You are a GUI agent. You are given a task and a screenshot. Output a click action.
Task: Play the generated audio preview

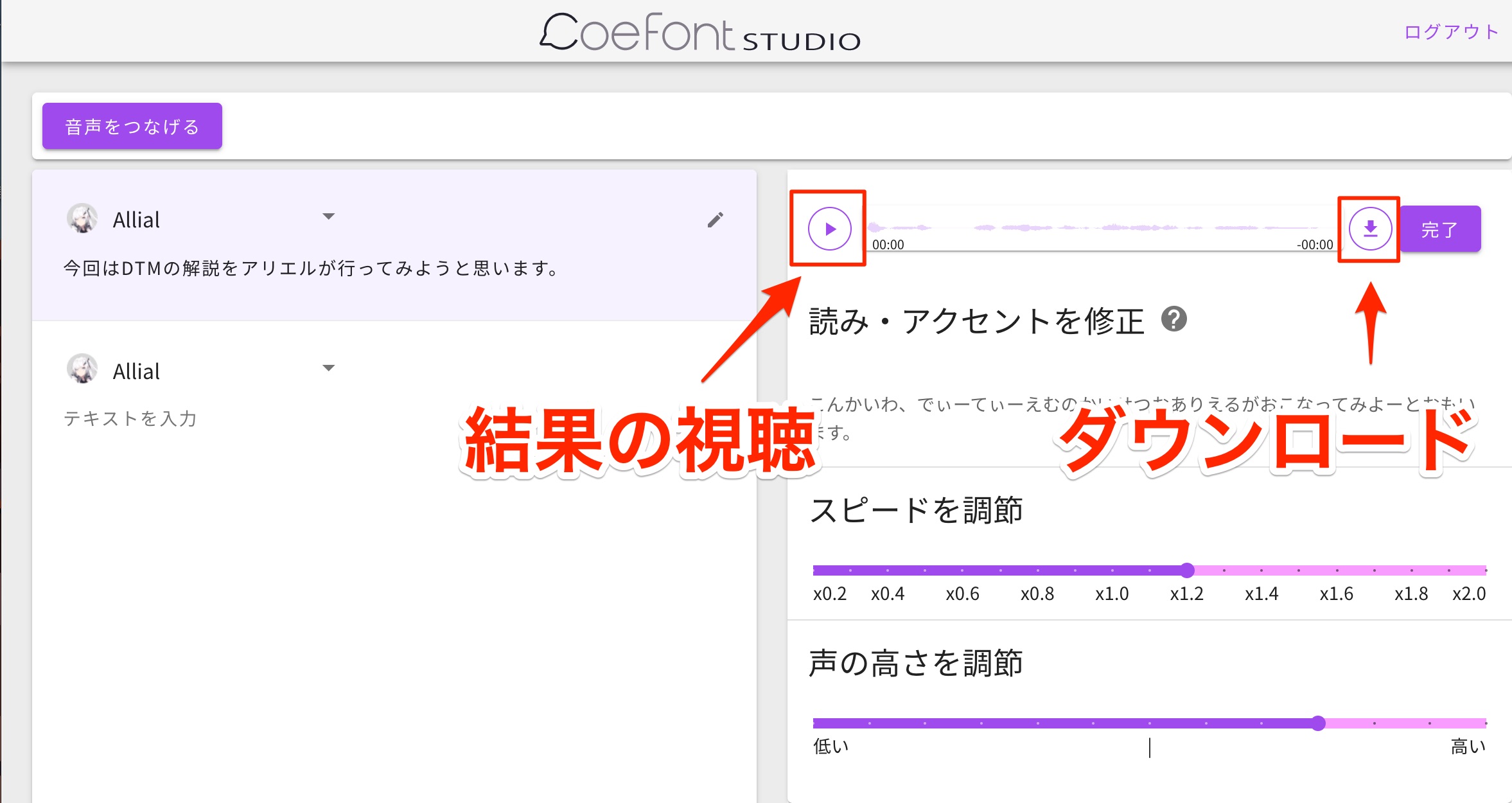[x=829, y=228]
